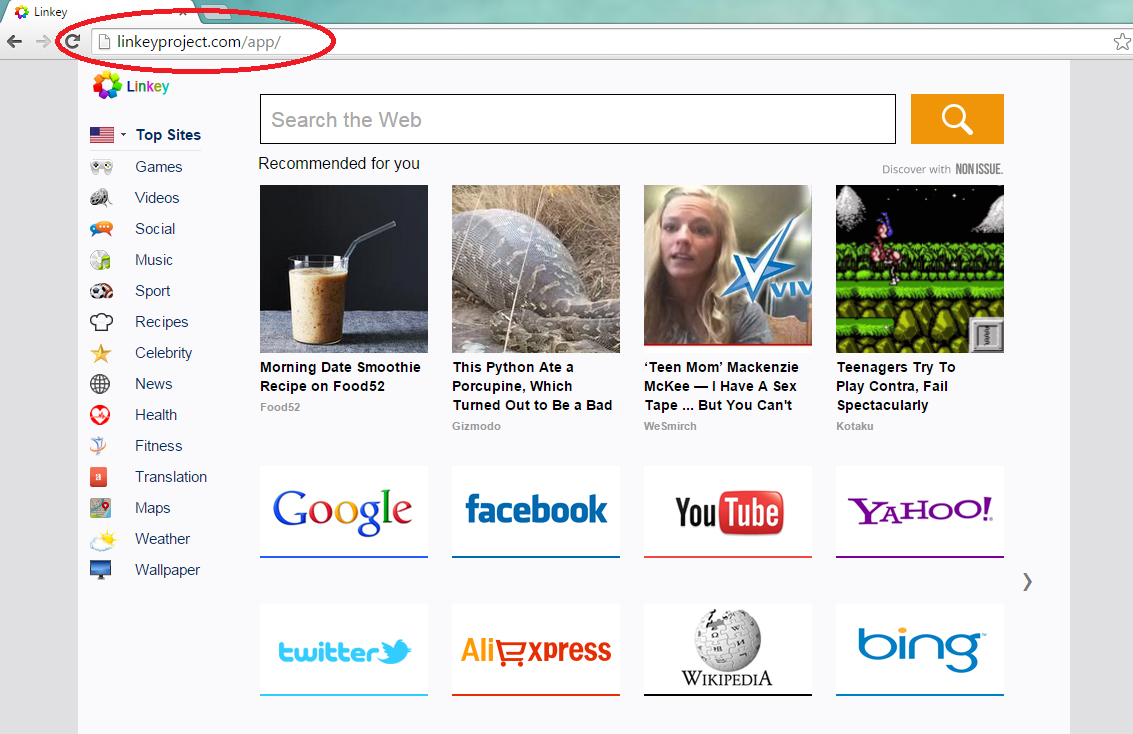Bookmark this page with star icon
This screenshot has width=1133, height=734.
[1122, 42]
